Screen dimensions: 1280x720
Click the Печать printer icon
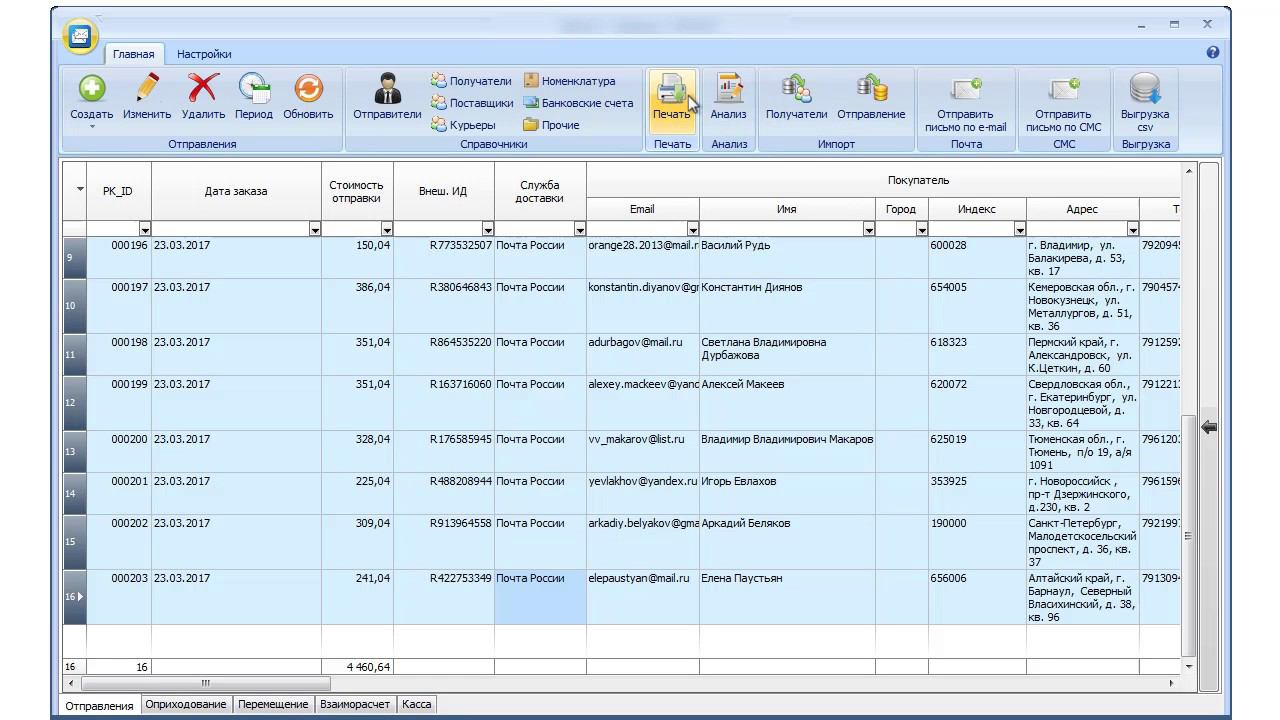tap(671, 90)
